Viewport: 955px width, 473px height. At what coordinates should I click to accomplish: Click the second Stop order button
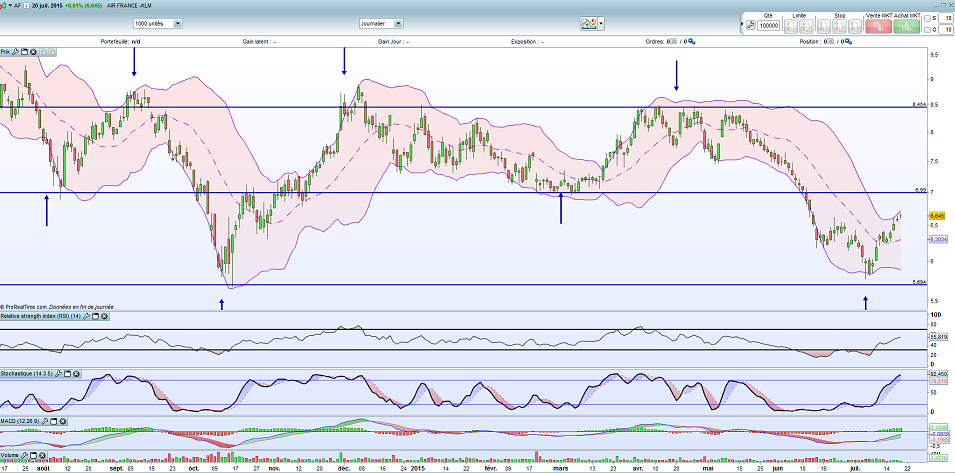(839, 26)
